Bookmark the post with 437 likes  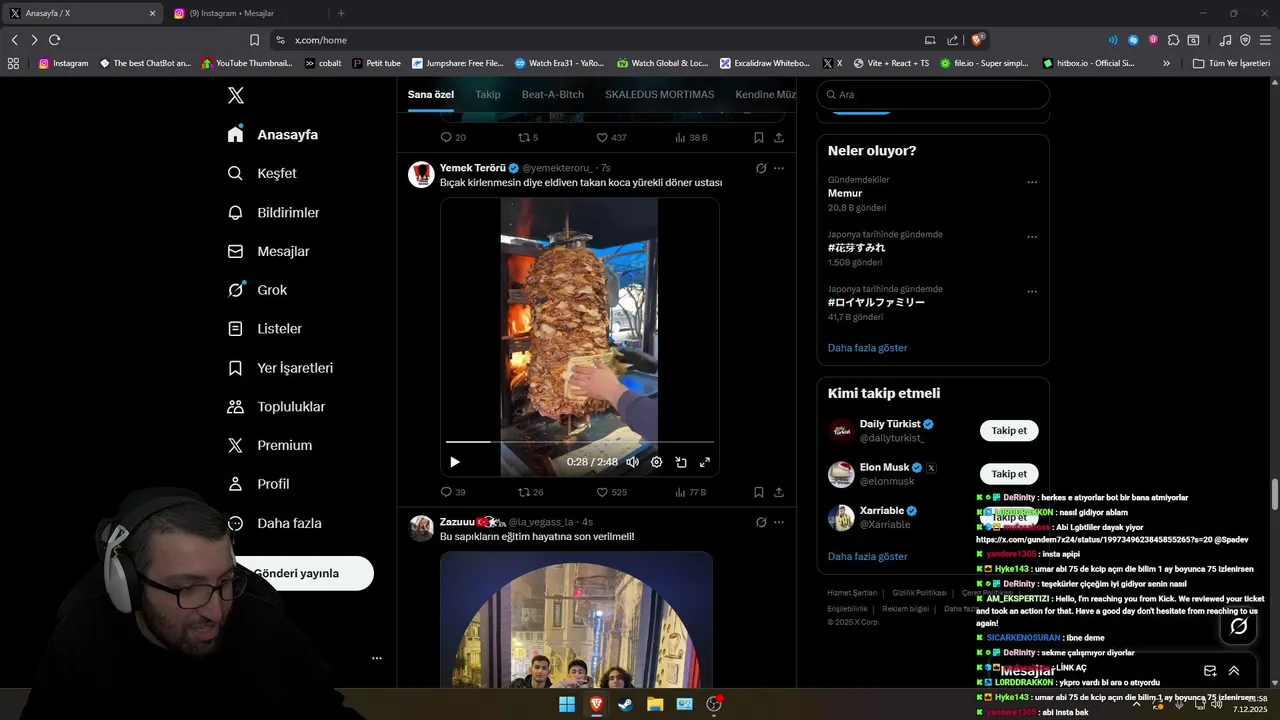[759, 137]
